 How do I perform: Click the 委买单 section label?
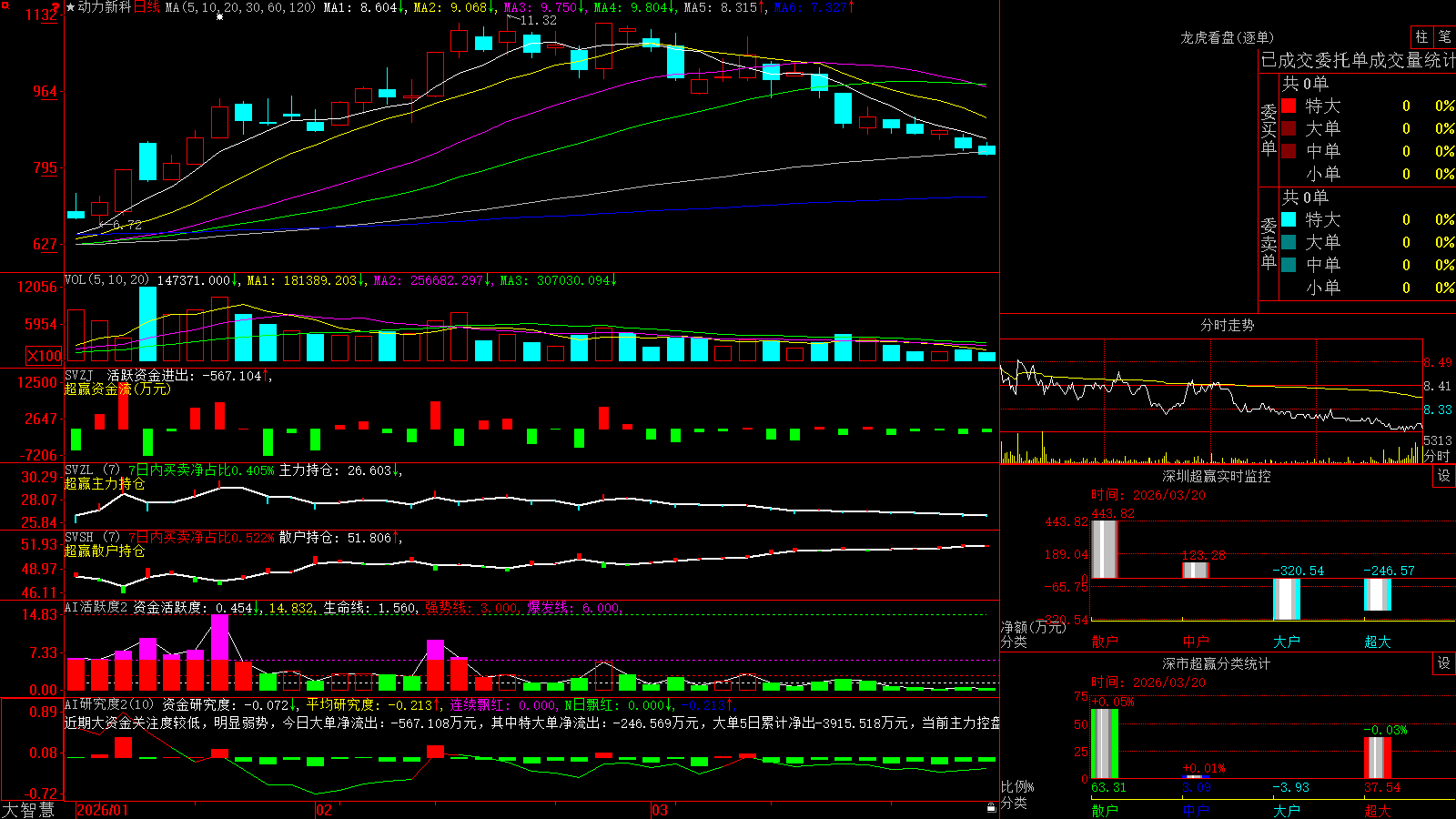[x=1269, y=130]
